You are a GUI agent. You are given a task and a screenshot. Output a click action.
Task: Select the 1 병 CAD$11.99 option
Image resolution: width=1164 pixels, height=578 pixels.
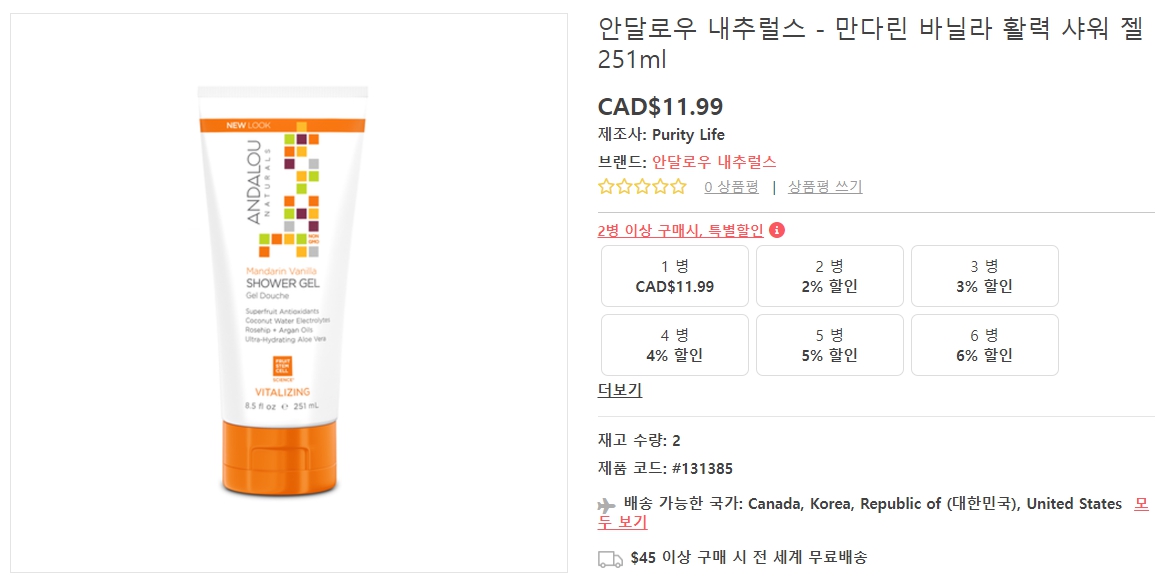(x=674, y=276)
